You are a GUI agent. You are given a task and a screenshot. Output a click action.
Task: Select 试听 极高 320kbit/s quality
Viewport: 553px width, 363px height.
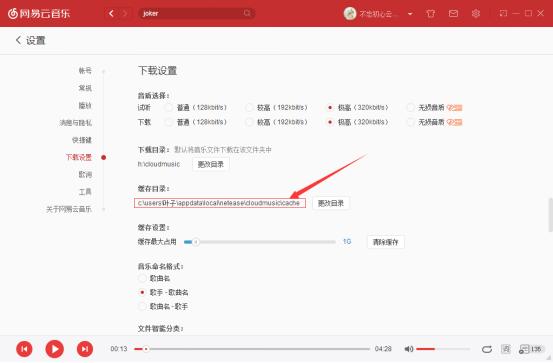(330, 107)
